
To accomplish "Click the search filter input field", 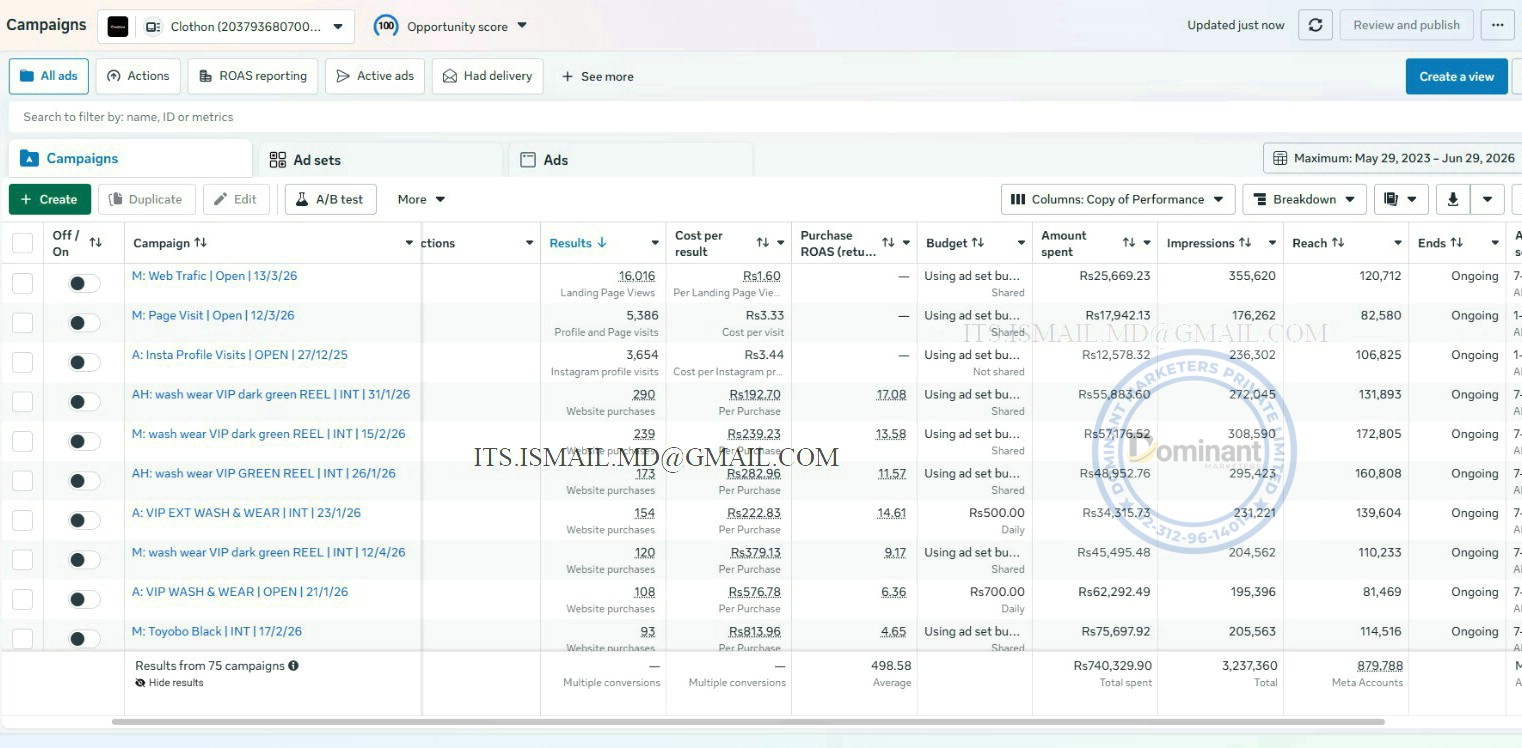I will coord(760,117).
